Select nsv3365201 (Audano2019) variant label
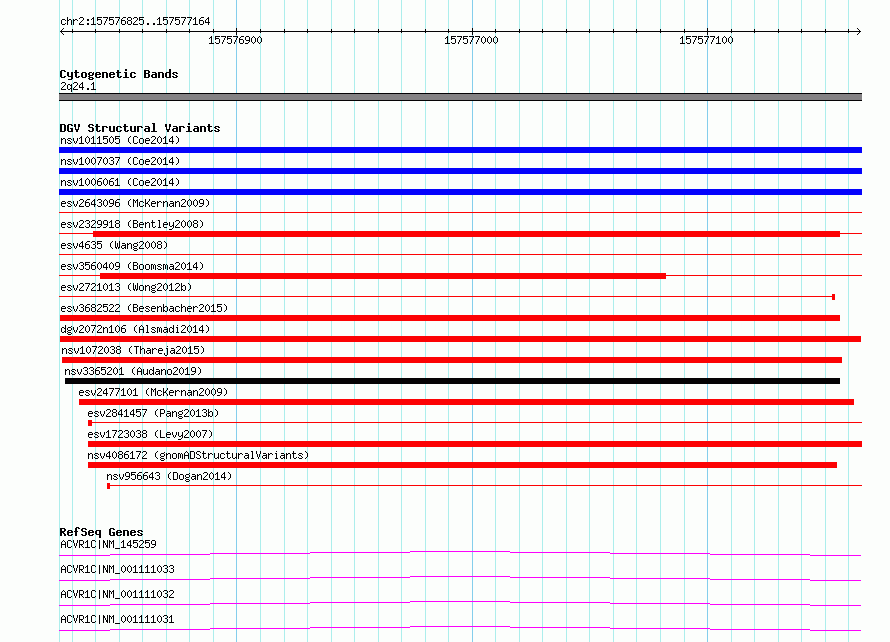The height and width of the screenshot is (642, 890). point(133,371)
